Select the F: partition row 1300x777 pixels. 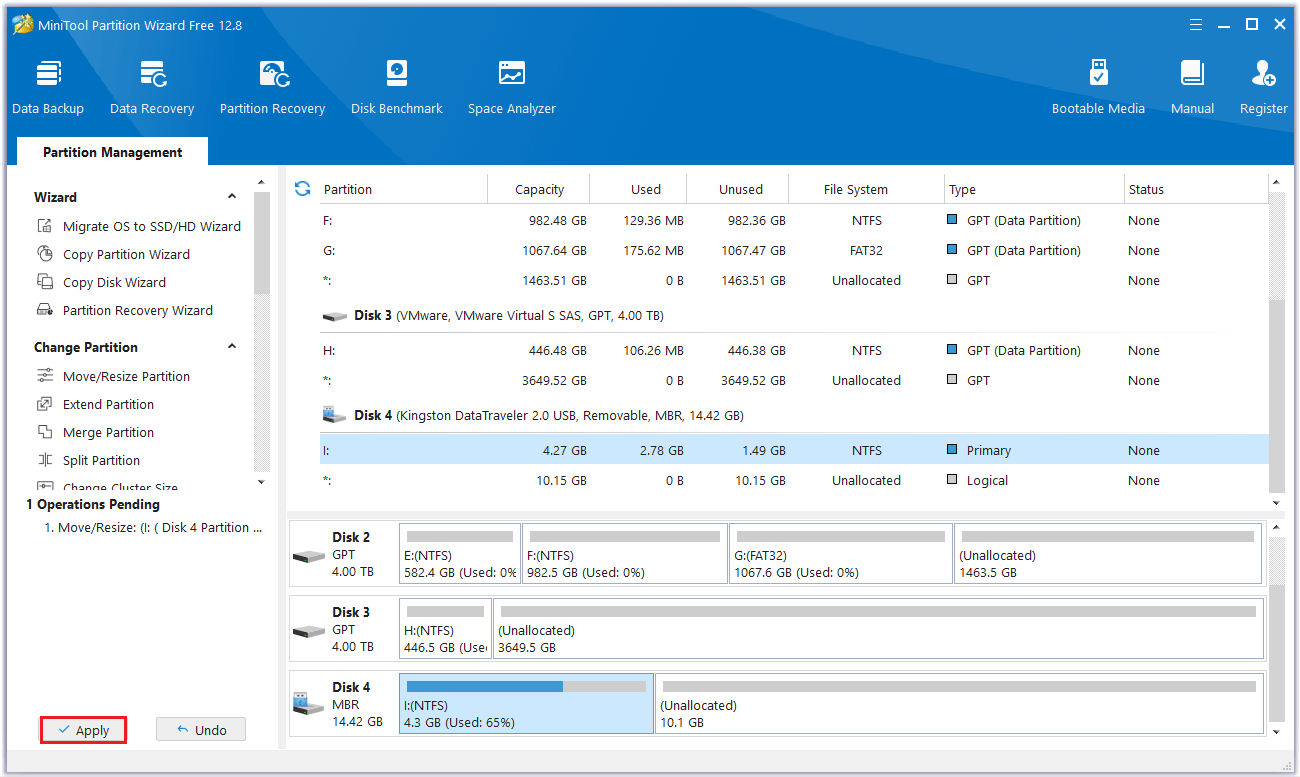(x=794, y=220)
